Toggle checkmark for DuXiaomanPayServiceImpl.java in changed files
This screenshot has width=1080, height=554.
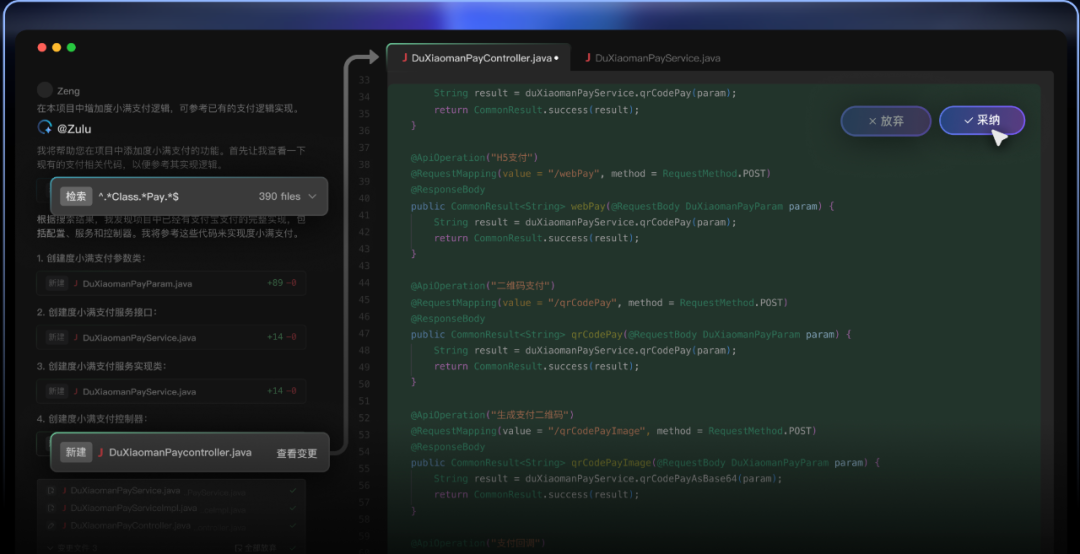click(293, 508)
